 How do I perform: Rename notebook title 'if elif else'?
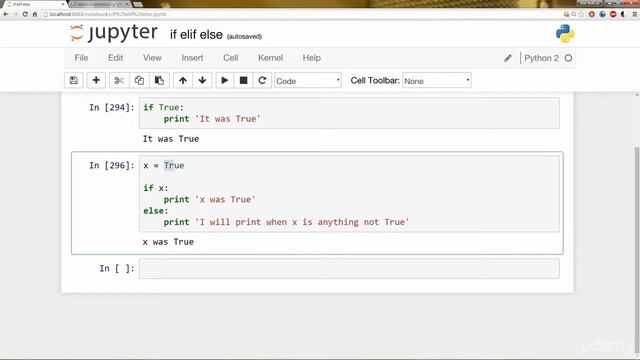[x=196, y=35]
